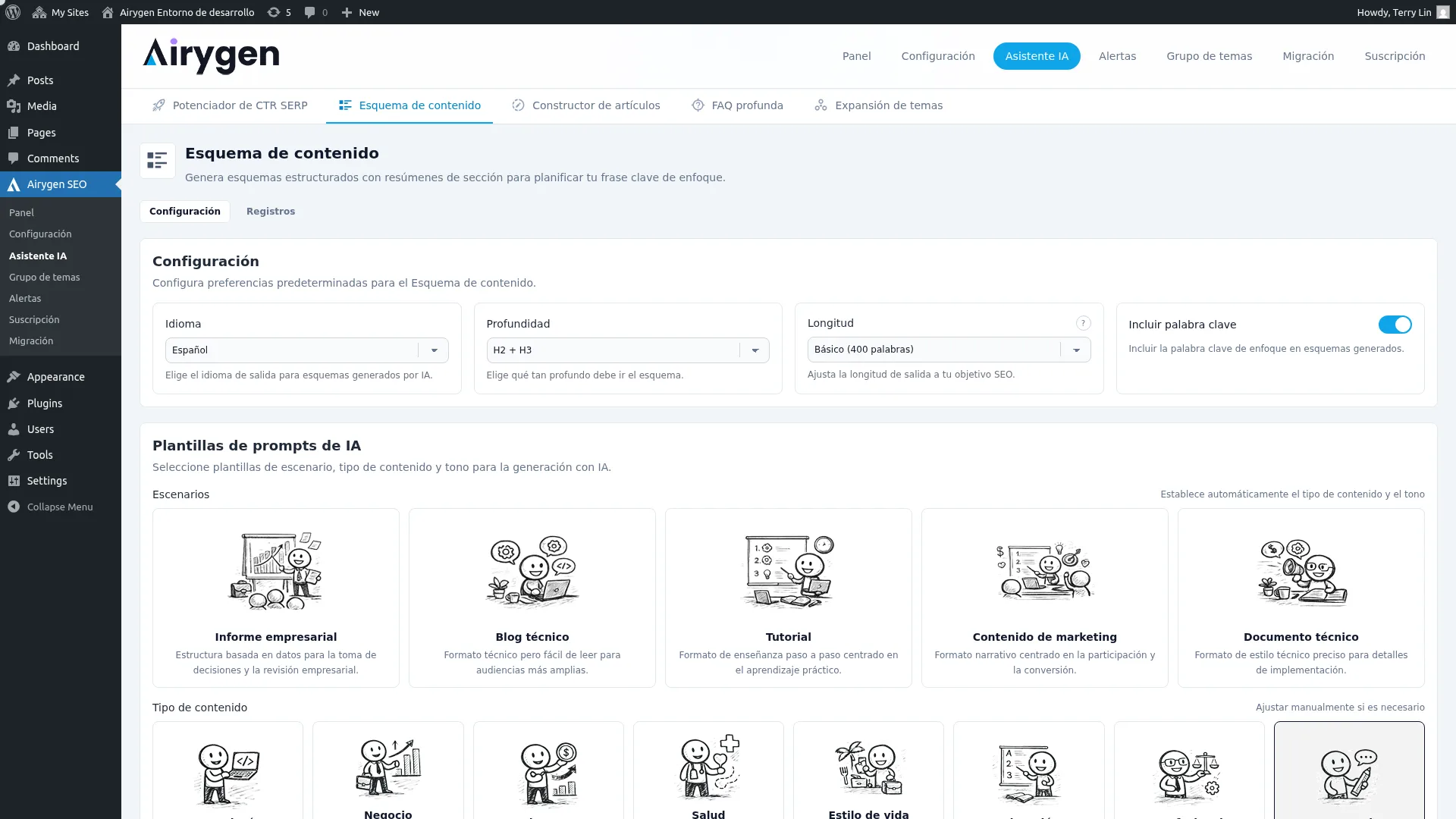Click the updates icon showing 5

279,12
